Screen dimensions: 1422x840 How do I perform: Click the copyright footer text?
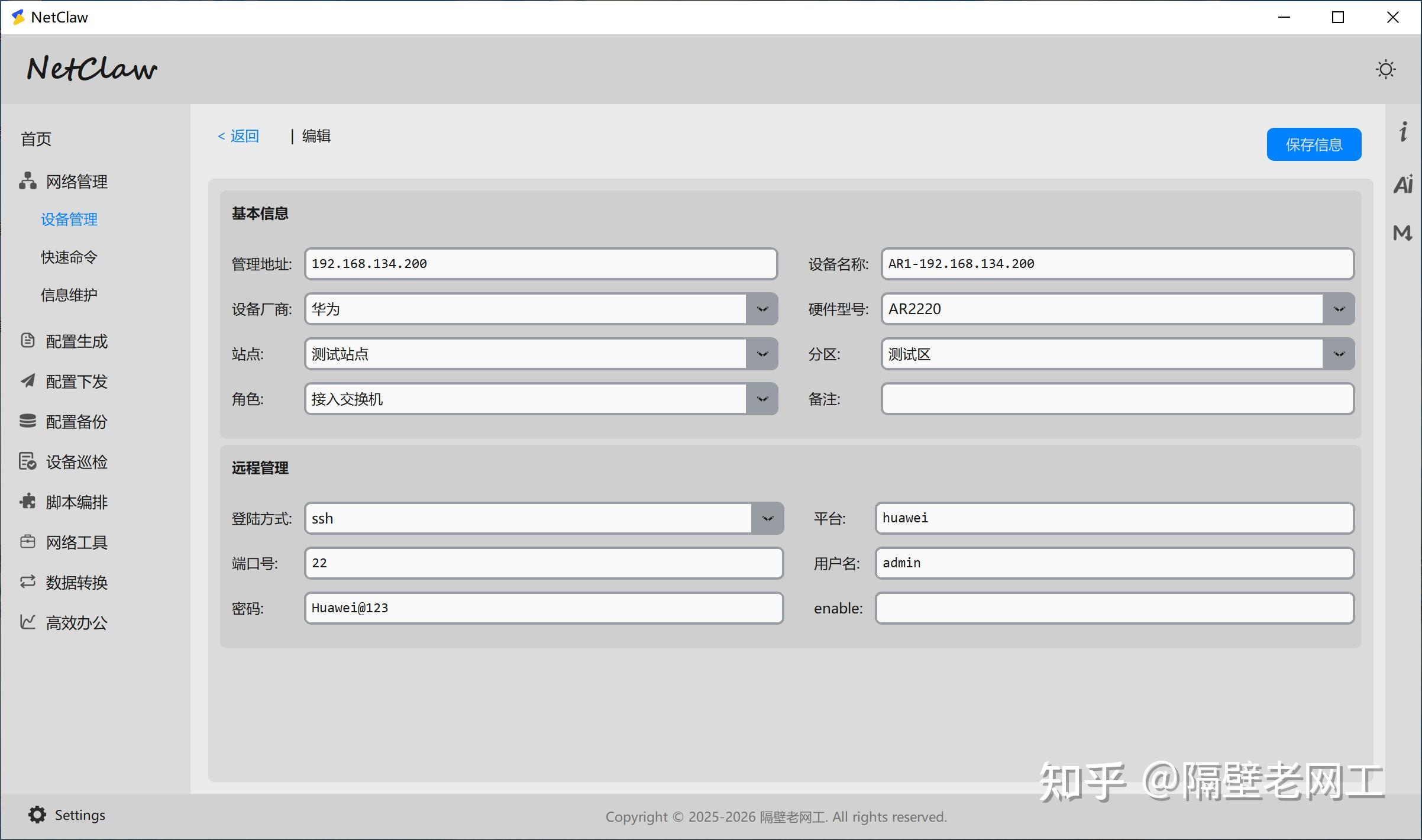pyautogui.click(x=776, y=817)
